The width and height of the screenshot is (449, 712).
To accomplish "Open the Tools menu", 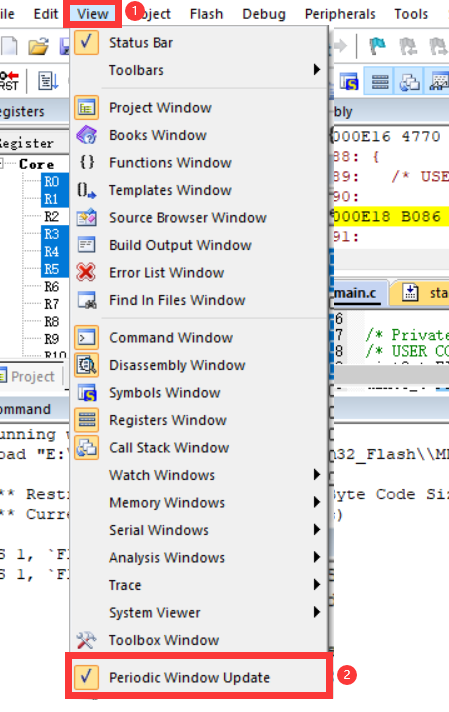I will 411,14.
